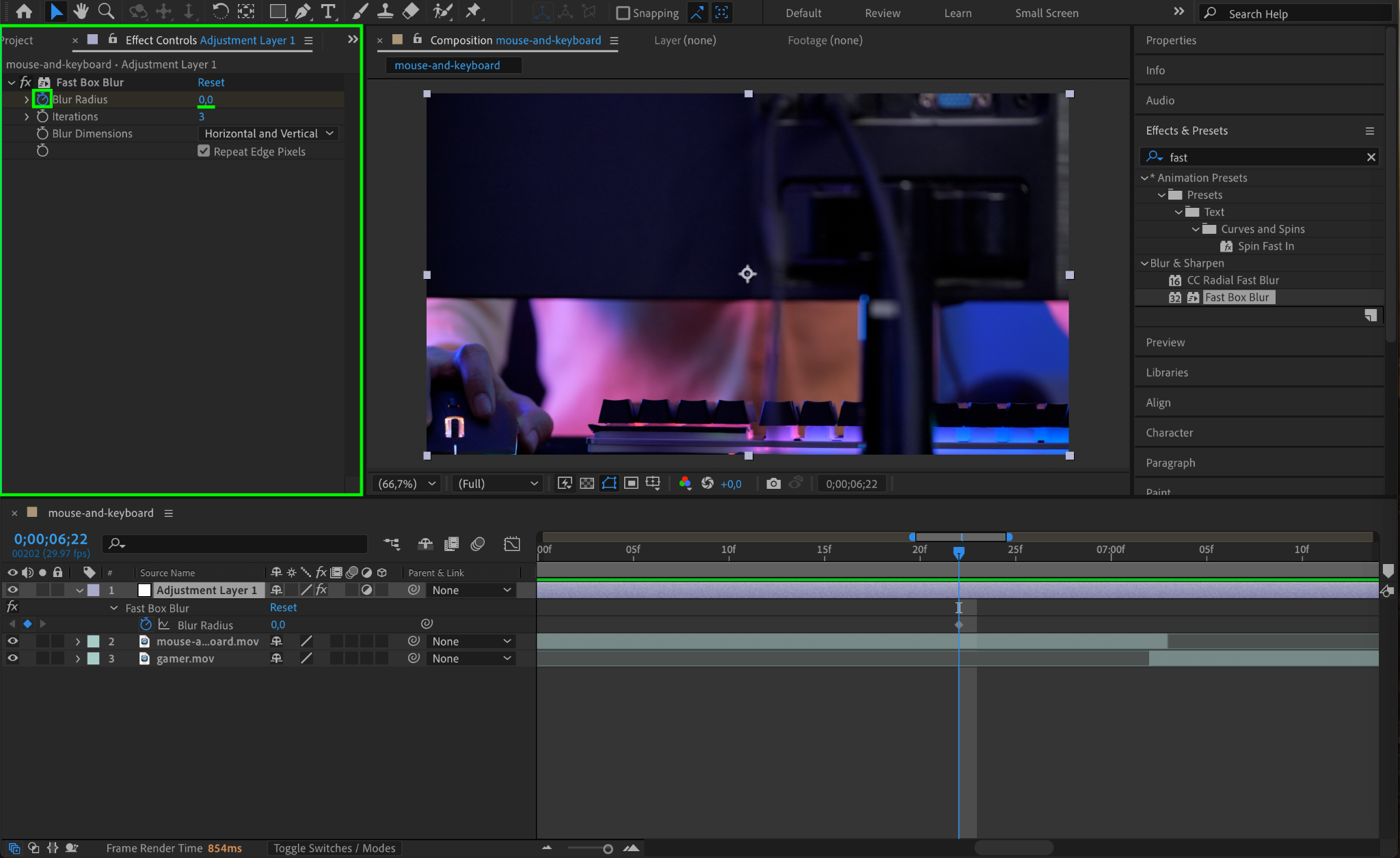
Task: Click Blur Radius stopwatch in Effect Controls
Action: [42, 99]
